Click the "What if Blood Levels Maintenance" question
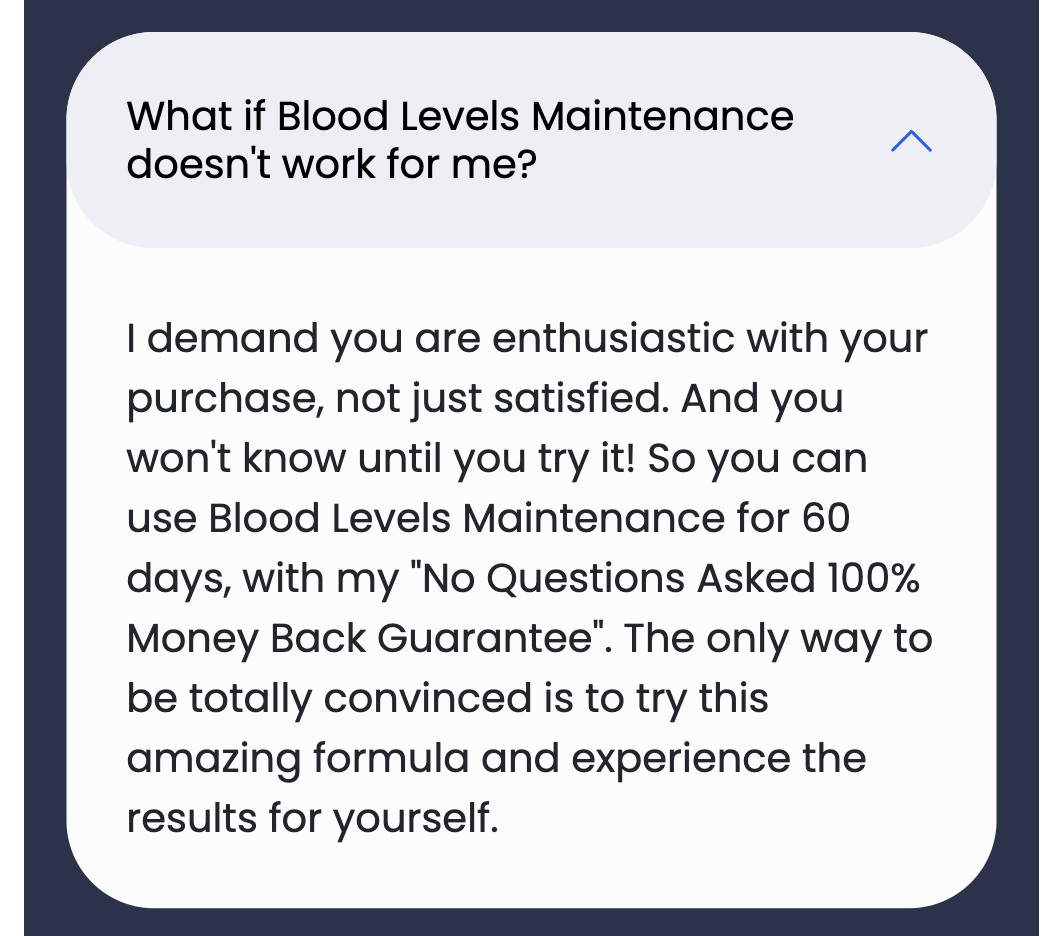The width and height of the screenshot is (1060, 936). point(460,117)
